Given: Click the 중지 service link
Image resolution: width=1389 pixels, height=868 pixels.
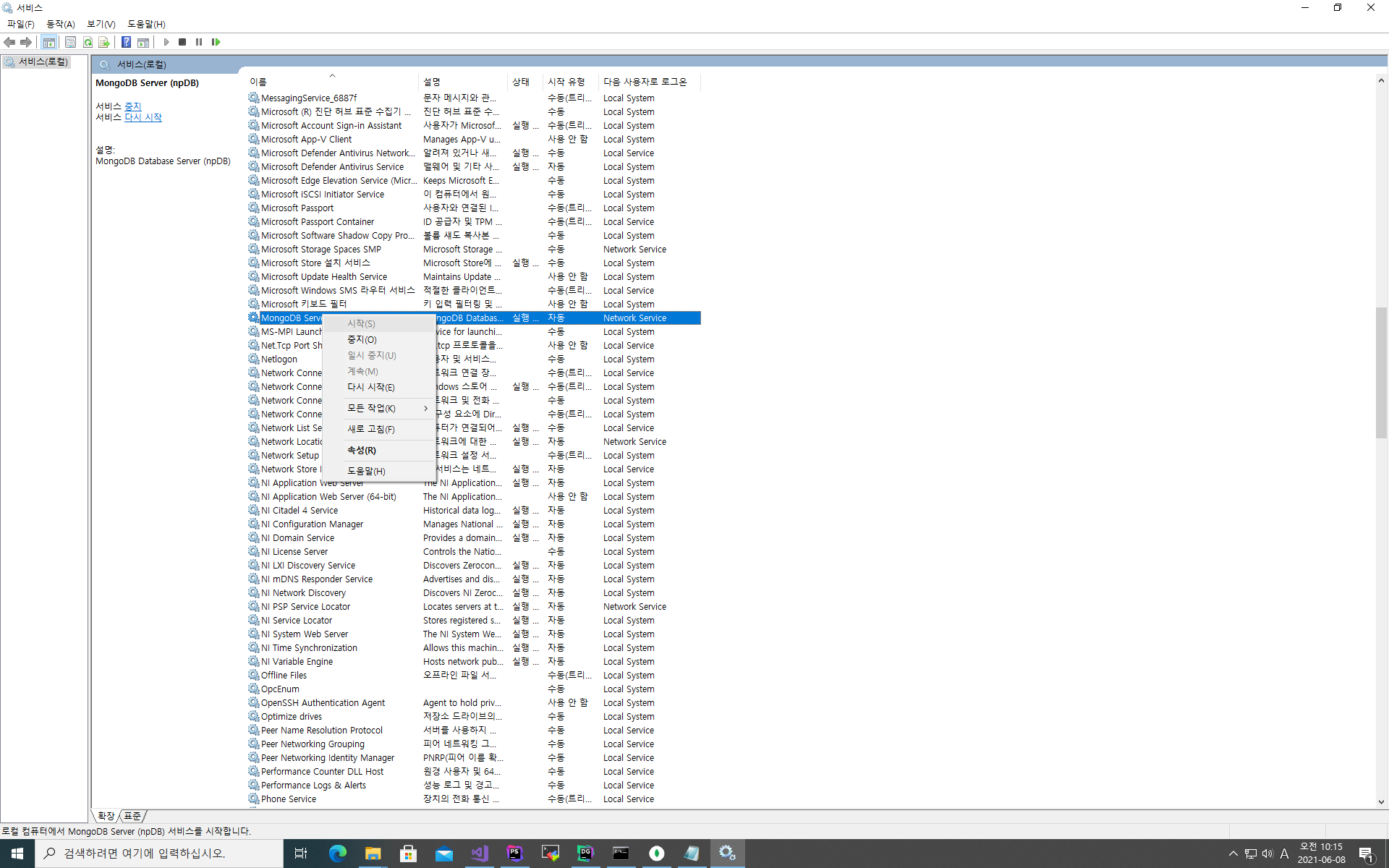Looking at the screenshot, I should [133, 106].
